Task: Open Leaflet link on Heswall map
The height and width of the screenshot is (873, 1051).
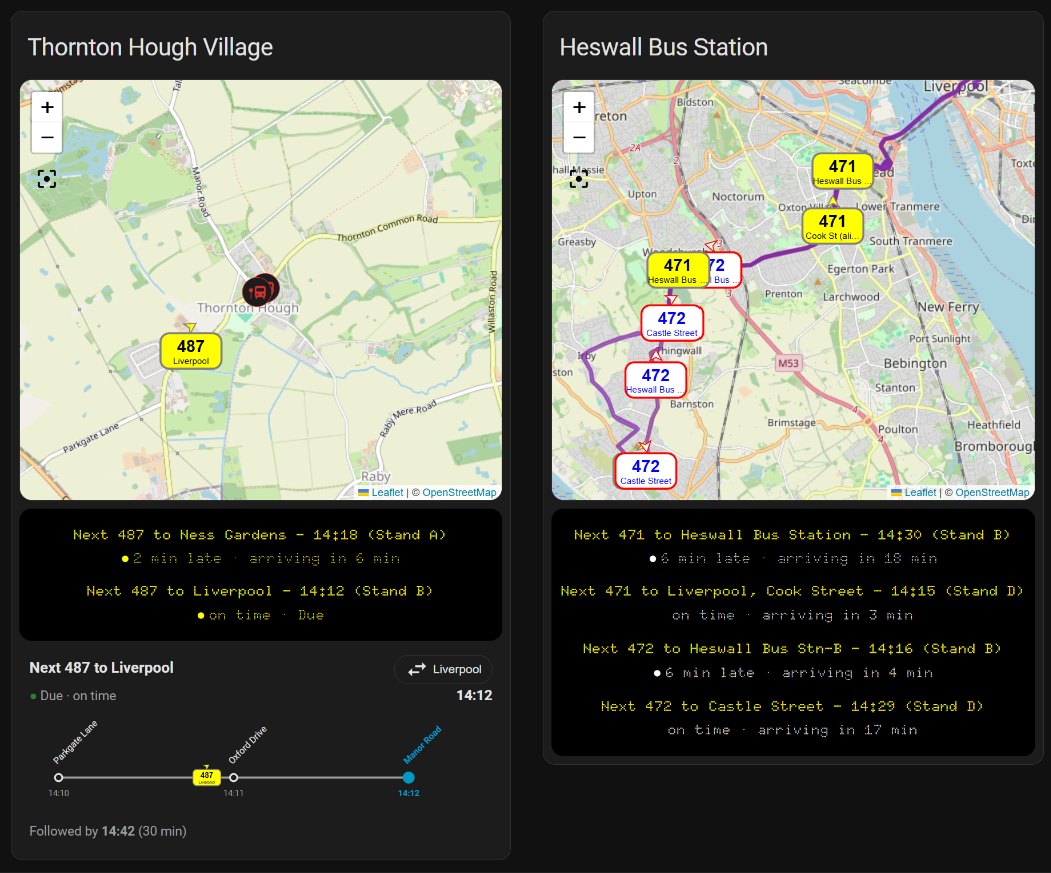Action: tap(920, 492)
